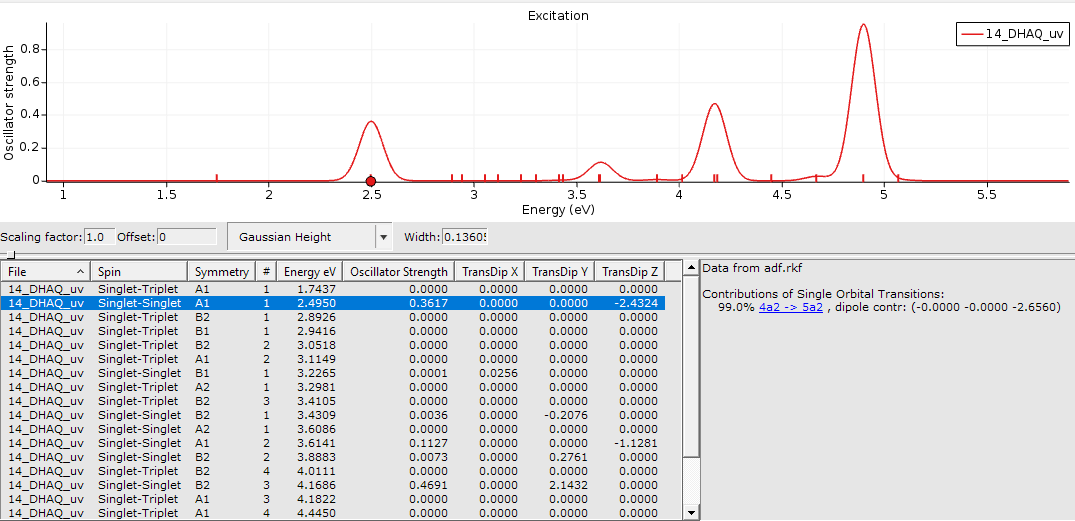Click the Spin column header
This screenshot has width=1075, height=521.
(139, 272)
